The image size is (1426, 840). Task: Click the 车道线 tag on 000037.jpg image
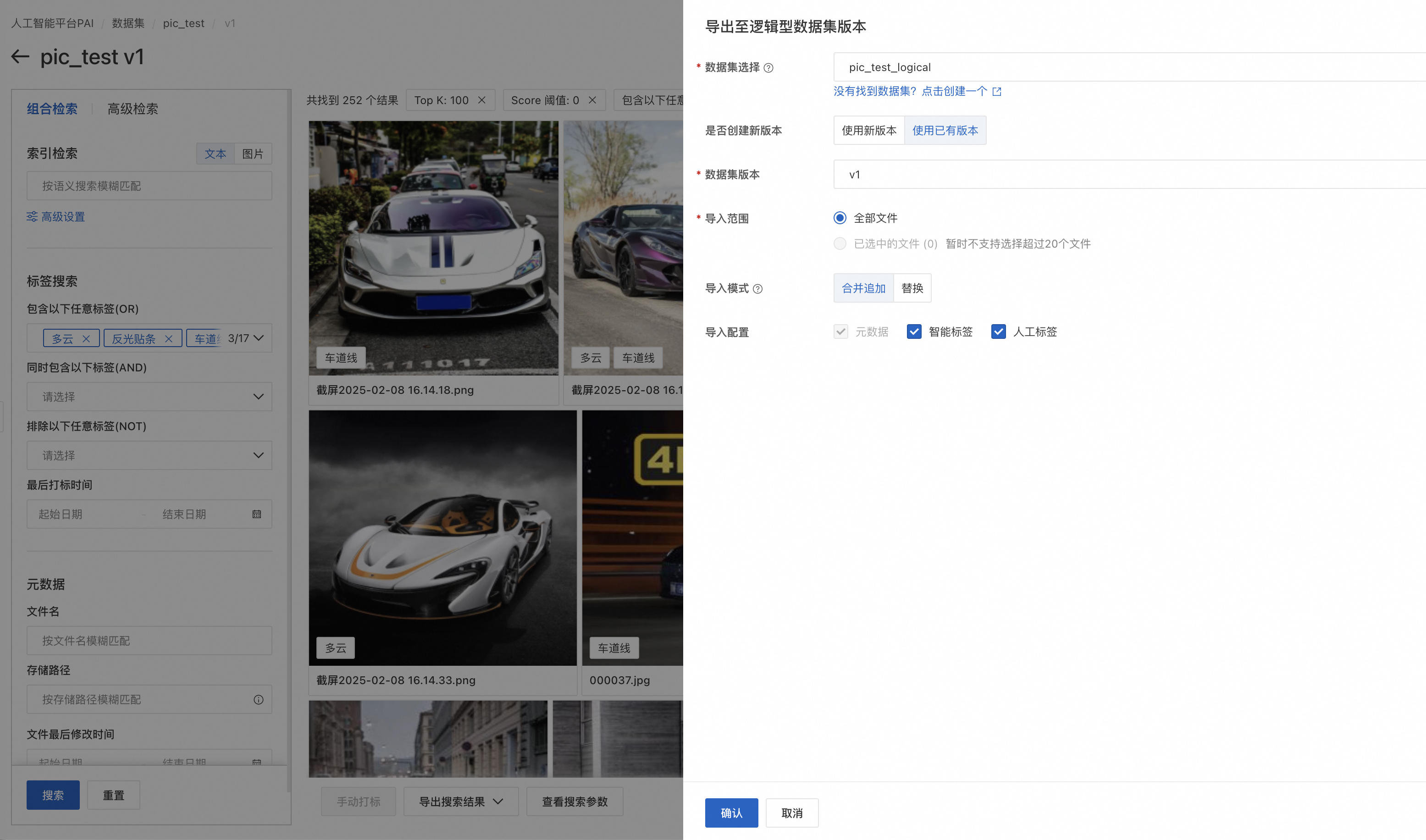[614, 648]
